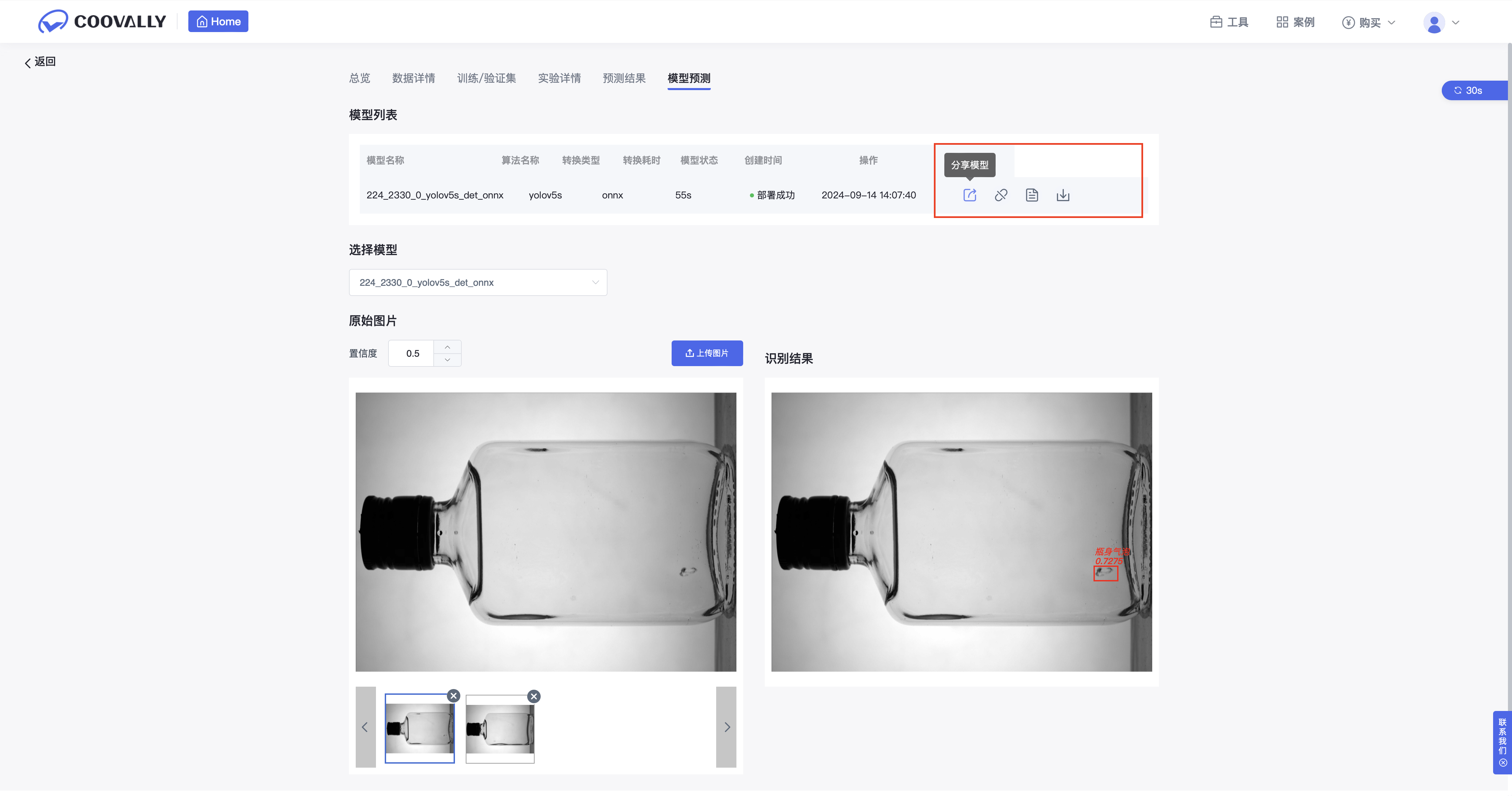Switch to the 预测结果 tab
The width and height of the screenshot is (1512, 796).
click(x=624, y=78)
